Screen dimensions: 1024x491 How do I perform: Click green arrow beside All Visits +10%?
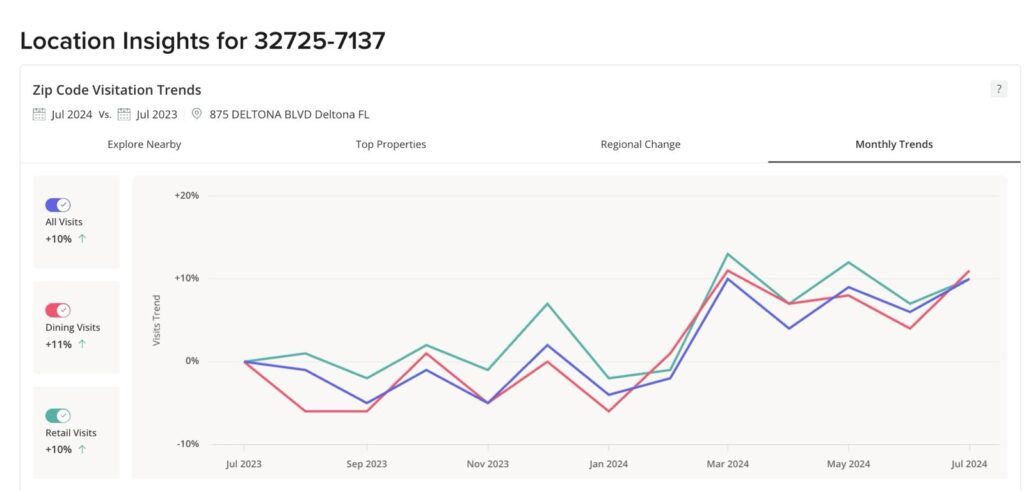pyautogui.click(x=82, y=239)
